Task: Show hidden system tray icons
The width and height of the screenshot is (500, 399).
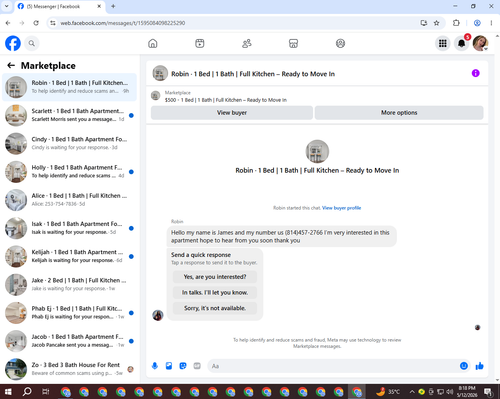Action: [412, 392]
